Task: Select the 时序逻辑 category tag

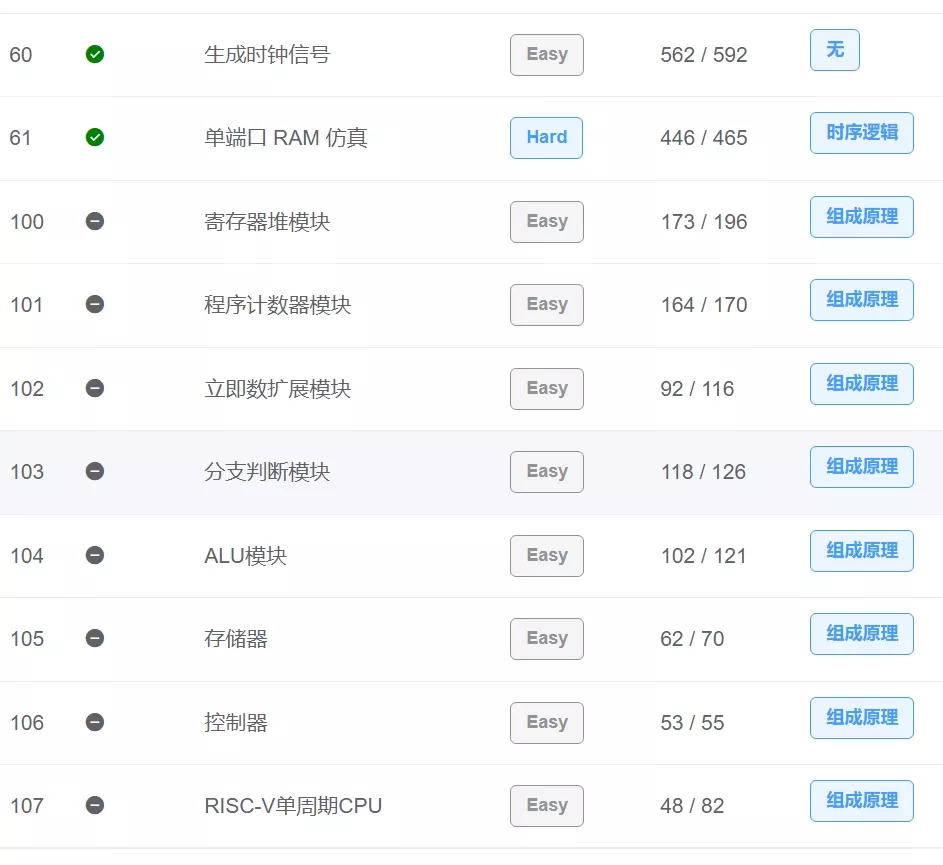Action: [861, 133]
